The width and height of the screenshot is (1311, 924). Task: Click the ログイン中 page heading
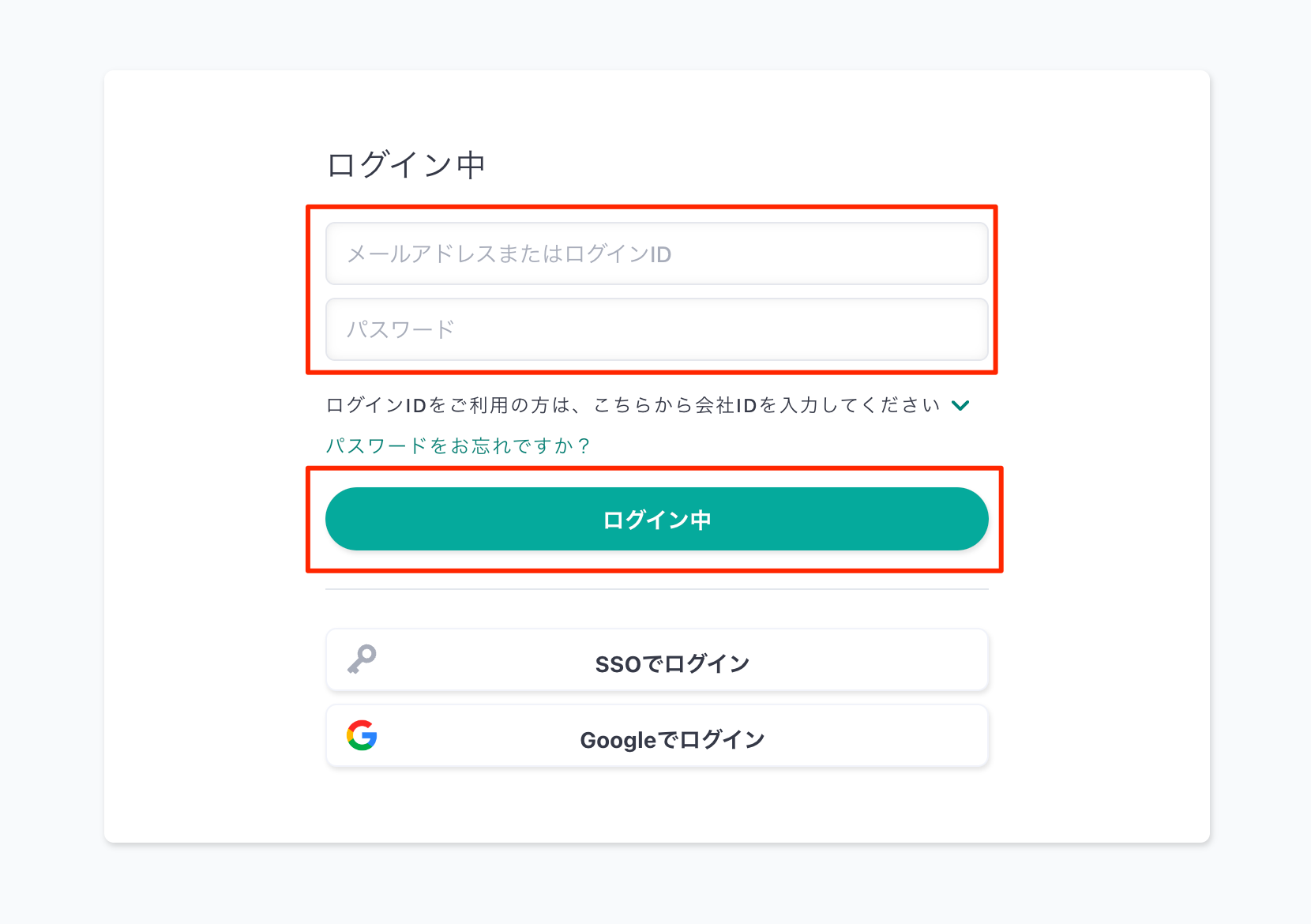click(406, 165)
